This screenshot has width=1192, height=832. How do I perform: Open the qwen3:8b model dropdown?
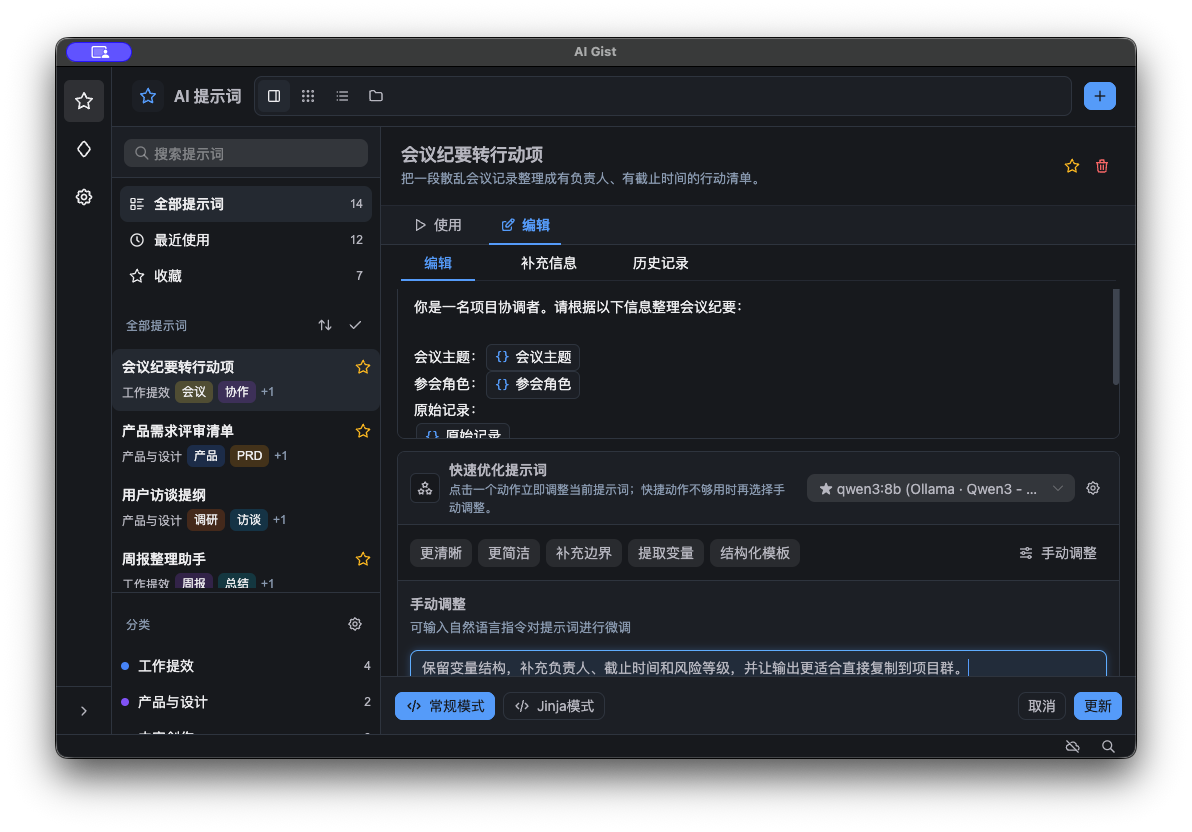[940, 489]
